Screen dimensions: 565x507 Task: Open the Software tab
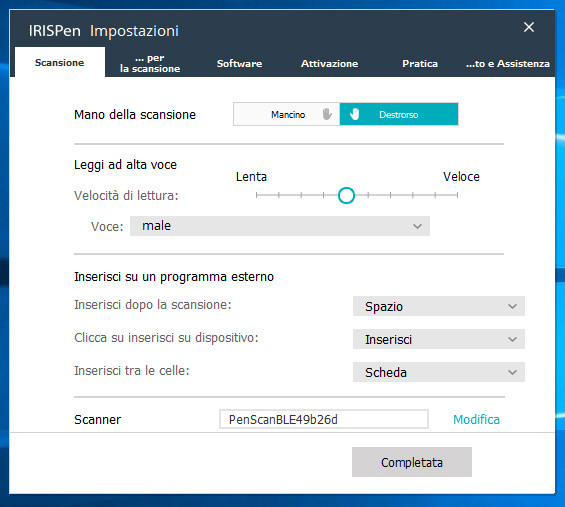tap(239, 63)
